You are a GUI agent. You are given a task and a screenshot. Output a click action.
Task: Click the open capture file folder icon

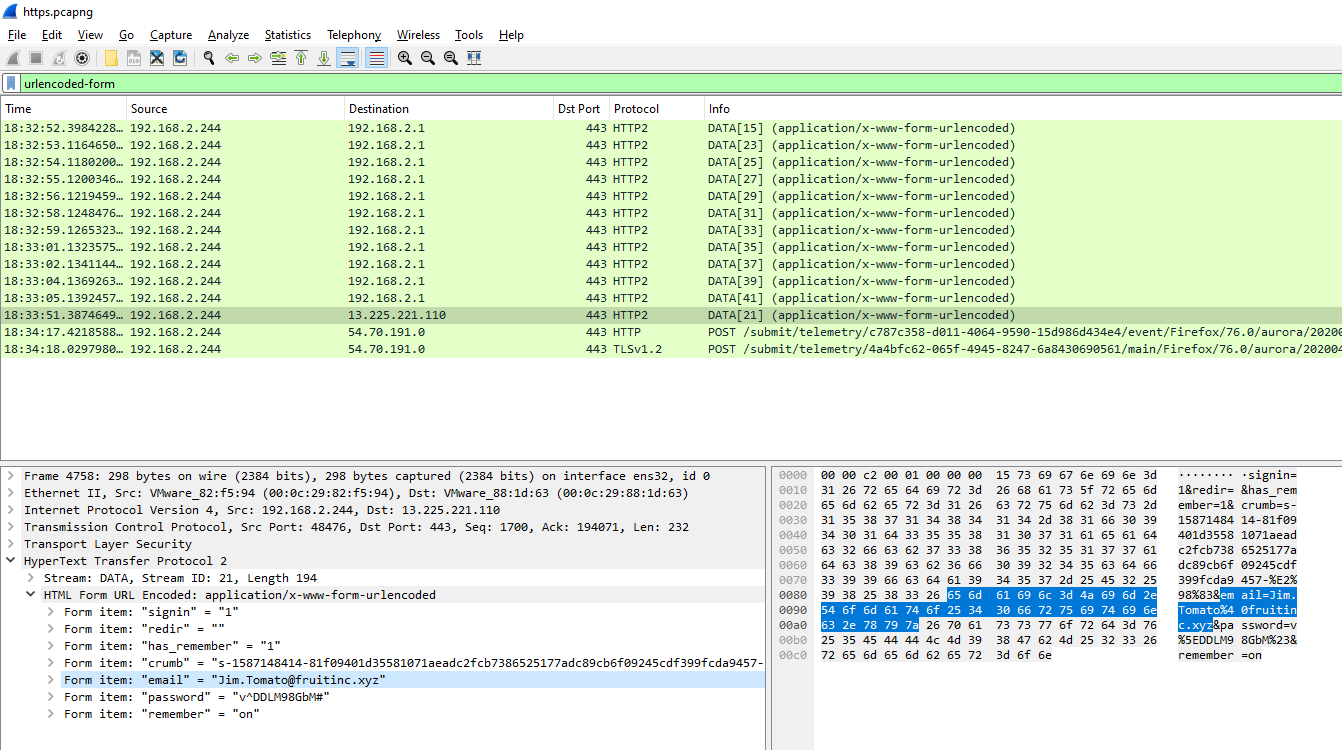(111, 58)
